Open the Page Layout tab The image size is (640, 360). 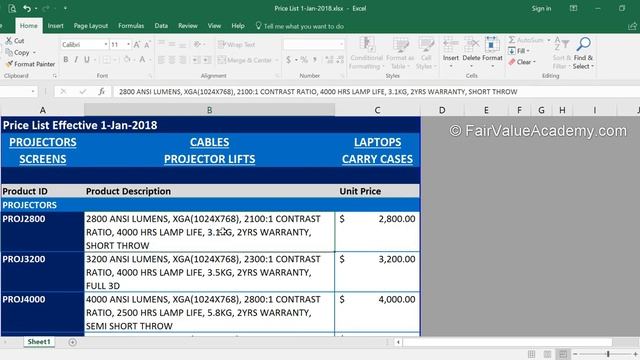[91, 26]
